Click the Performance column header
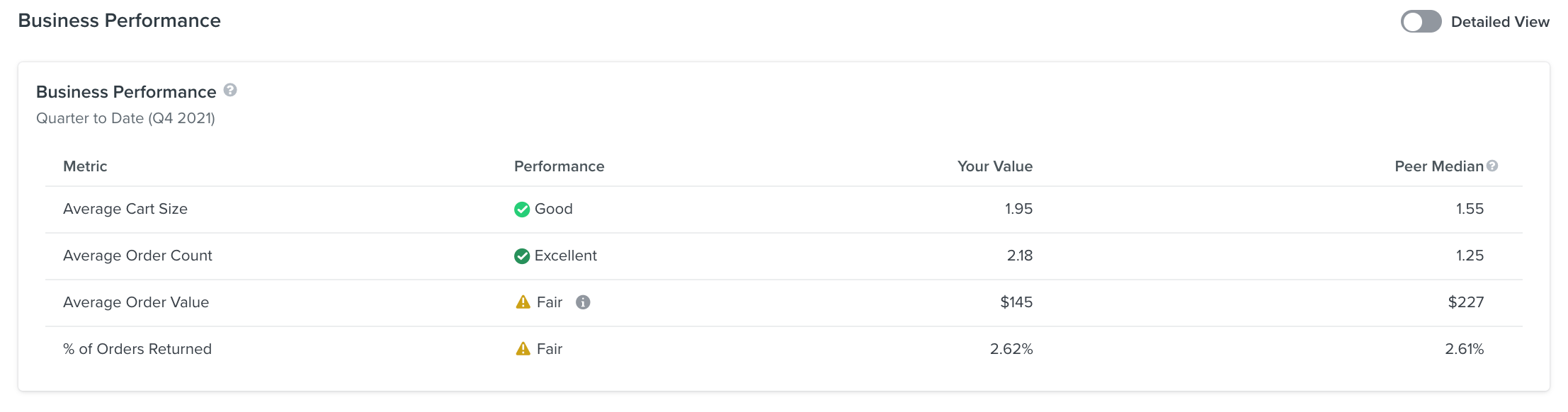The width and height of the screenshot is (1568, 412). click(x=559, y=166)
